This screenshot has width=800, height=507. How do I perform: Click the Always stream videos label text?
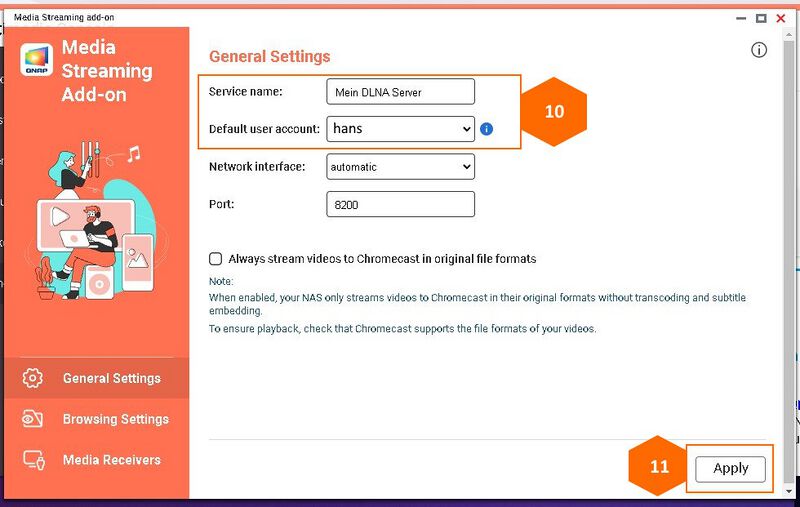[382, 259]
